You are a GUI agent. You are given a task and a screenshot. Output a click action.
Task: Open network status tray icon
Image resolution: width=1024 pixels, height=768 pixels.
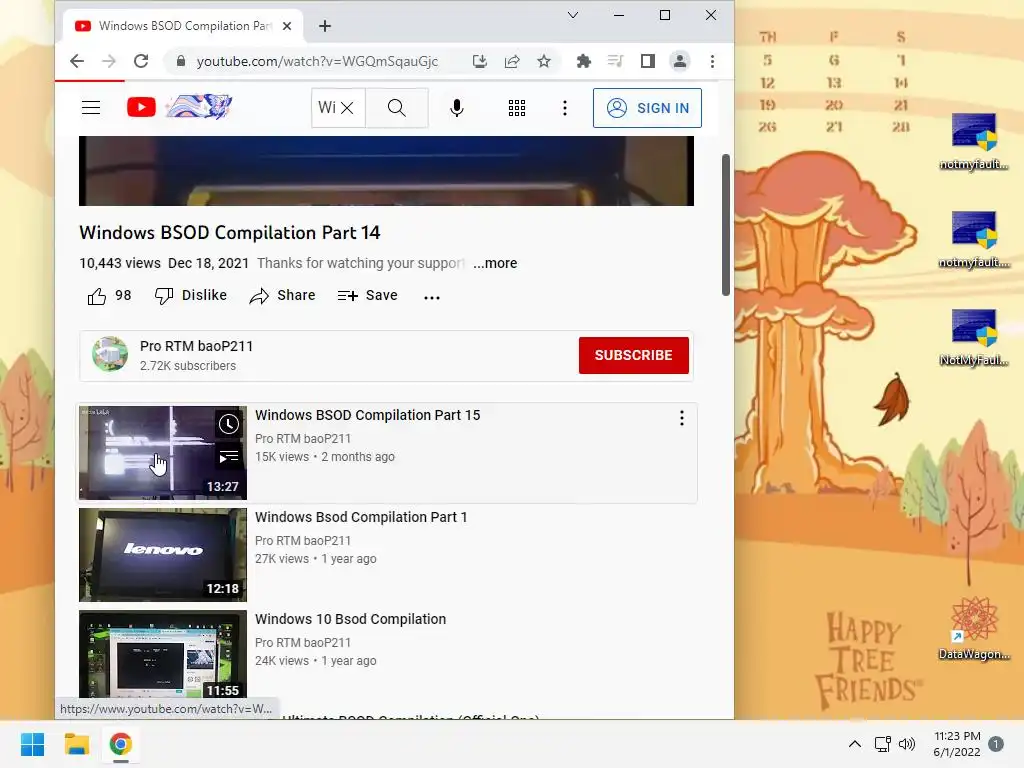[x=883, y=744]
